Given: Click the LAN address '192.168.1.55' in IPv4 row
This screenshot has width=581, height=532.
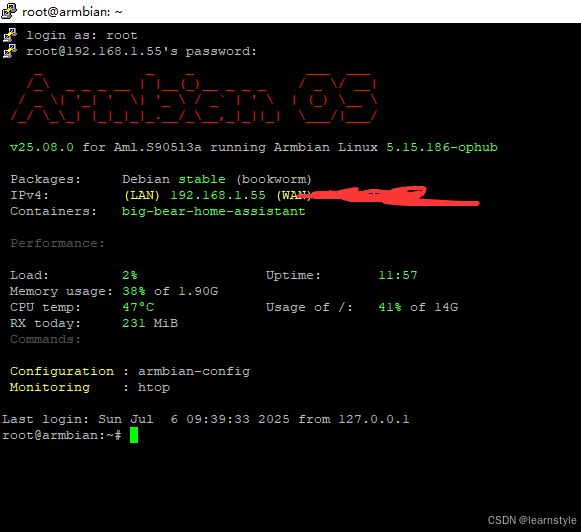Looking at the screenshot, I should (x=218, y=195).
